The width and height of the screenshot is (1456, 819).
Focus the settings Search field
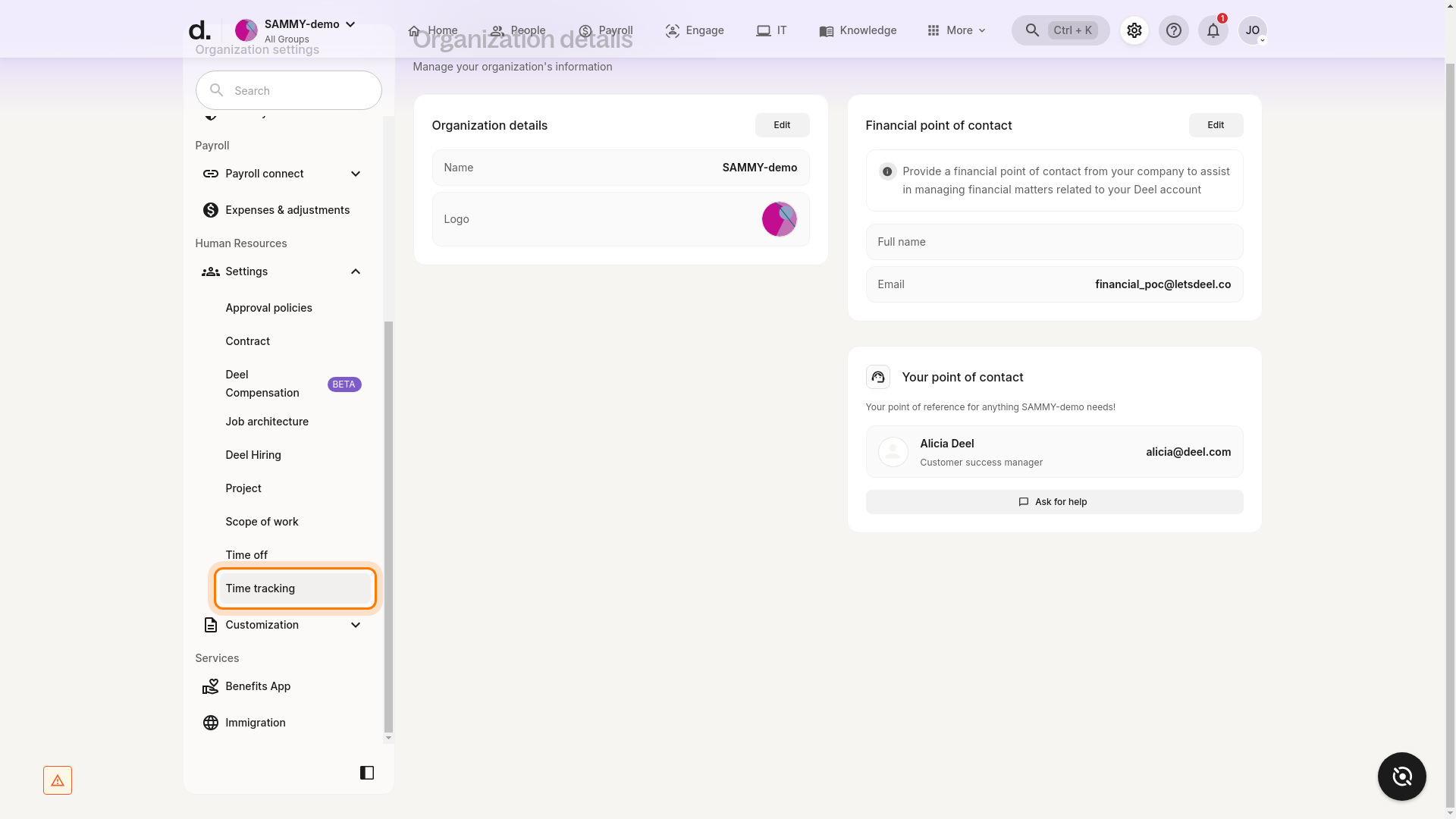click(288, 90)
